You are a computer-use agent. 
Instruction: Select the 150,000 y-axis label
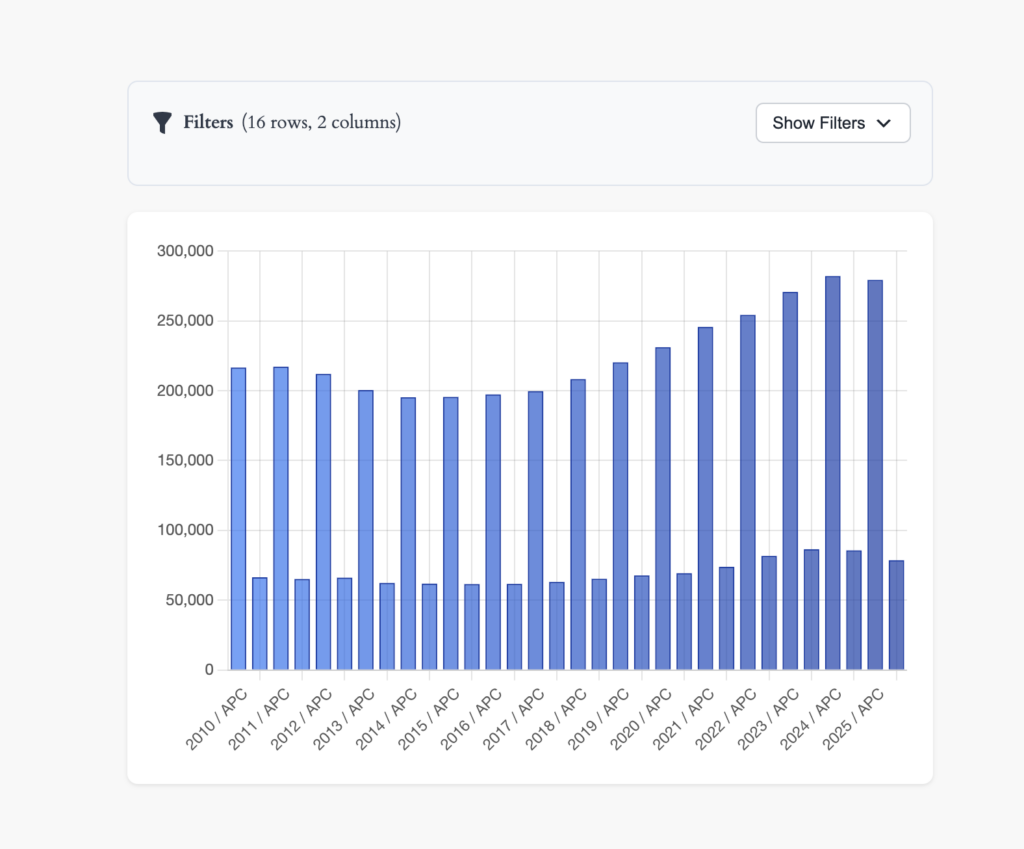pos(185,460)
